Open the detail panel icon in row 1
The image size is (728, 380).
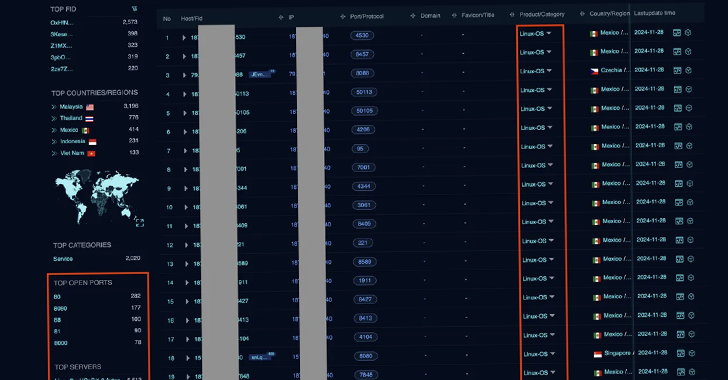click(x=677, y=33)
